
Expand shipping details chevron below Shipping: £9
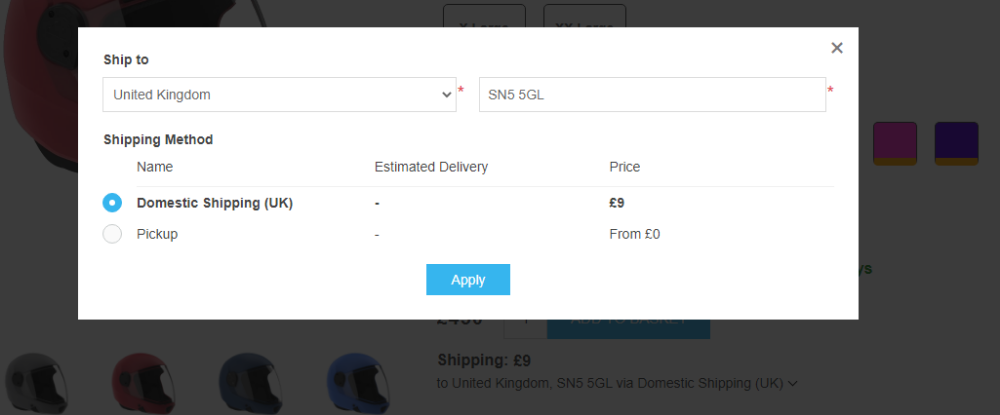pyautogui.click(x=793, y=384)
